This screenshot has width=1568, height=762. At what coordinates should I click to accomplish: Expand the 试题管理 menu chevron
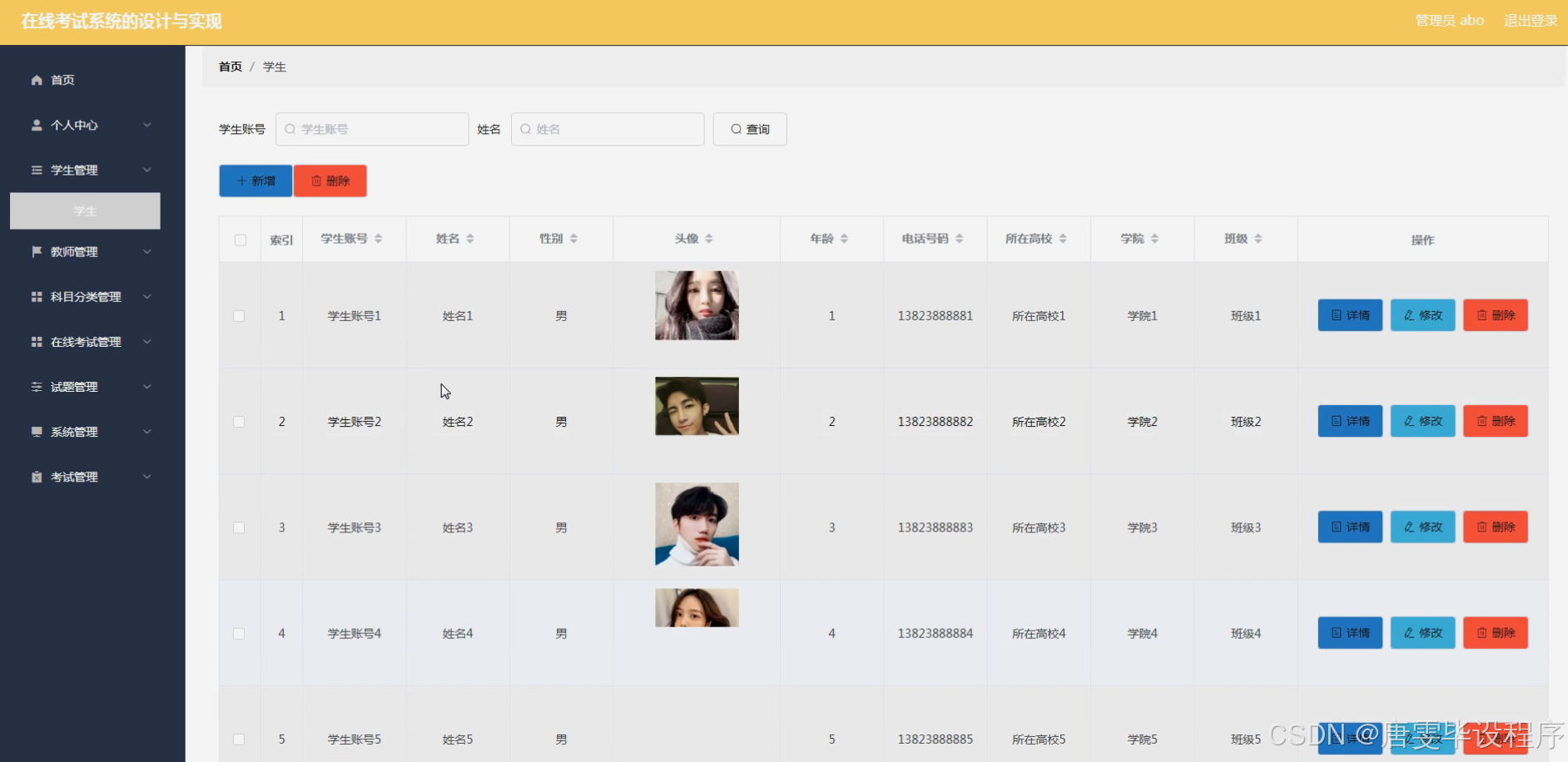click(146, 386)
